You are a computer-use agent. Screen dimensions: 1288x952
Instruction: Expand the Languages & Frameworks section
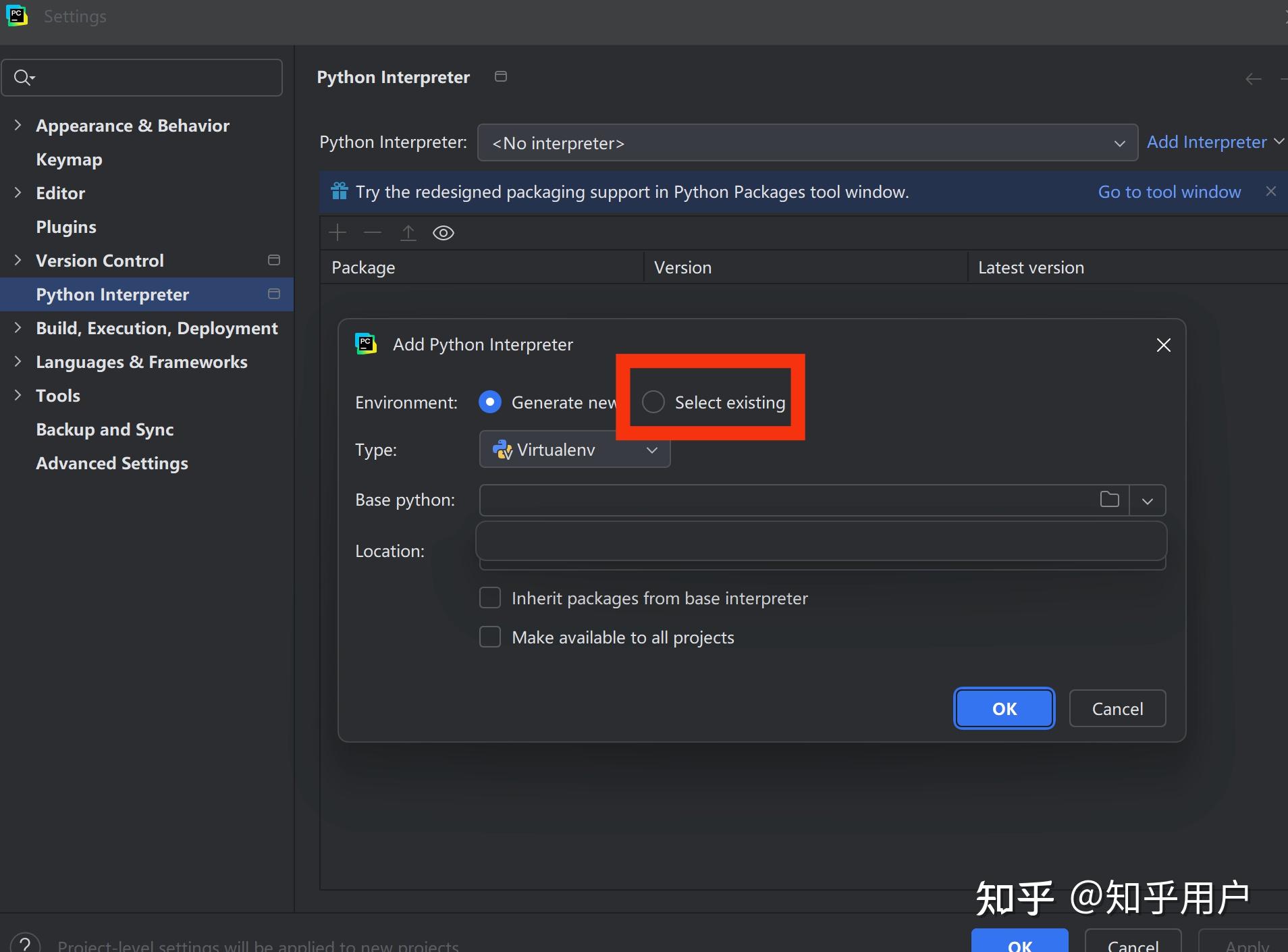[x=18, y=361]
